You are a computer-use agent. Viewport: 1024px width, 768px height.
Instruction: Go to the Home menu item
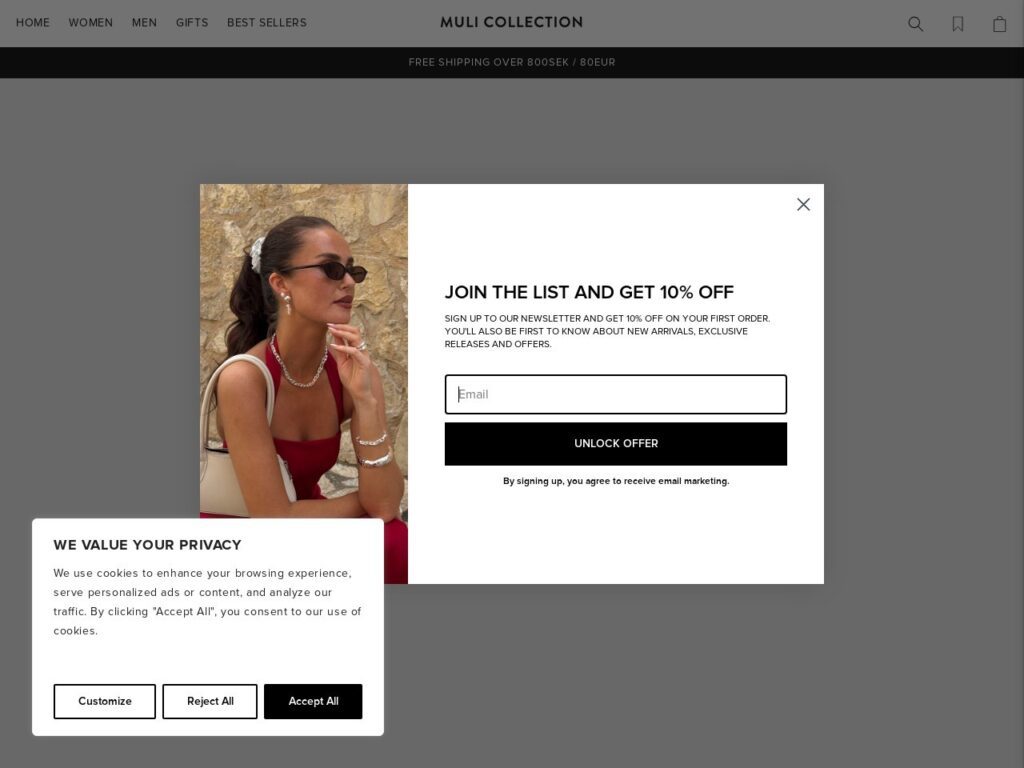point(33,23)
